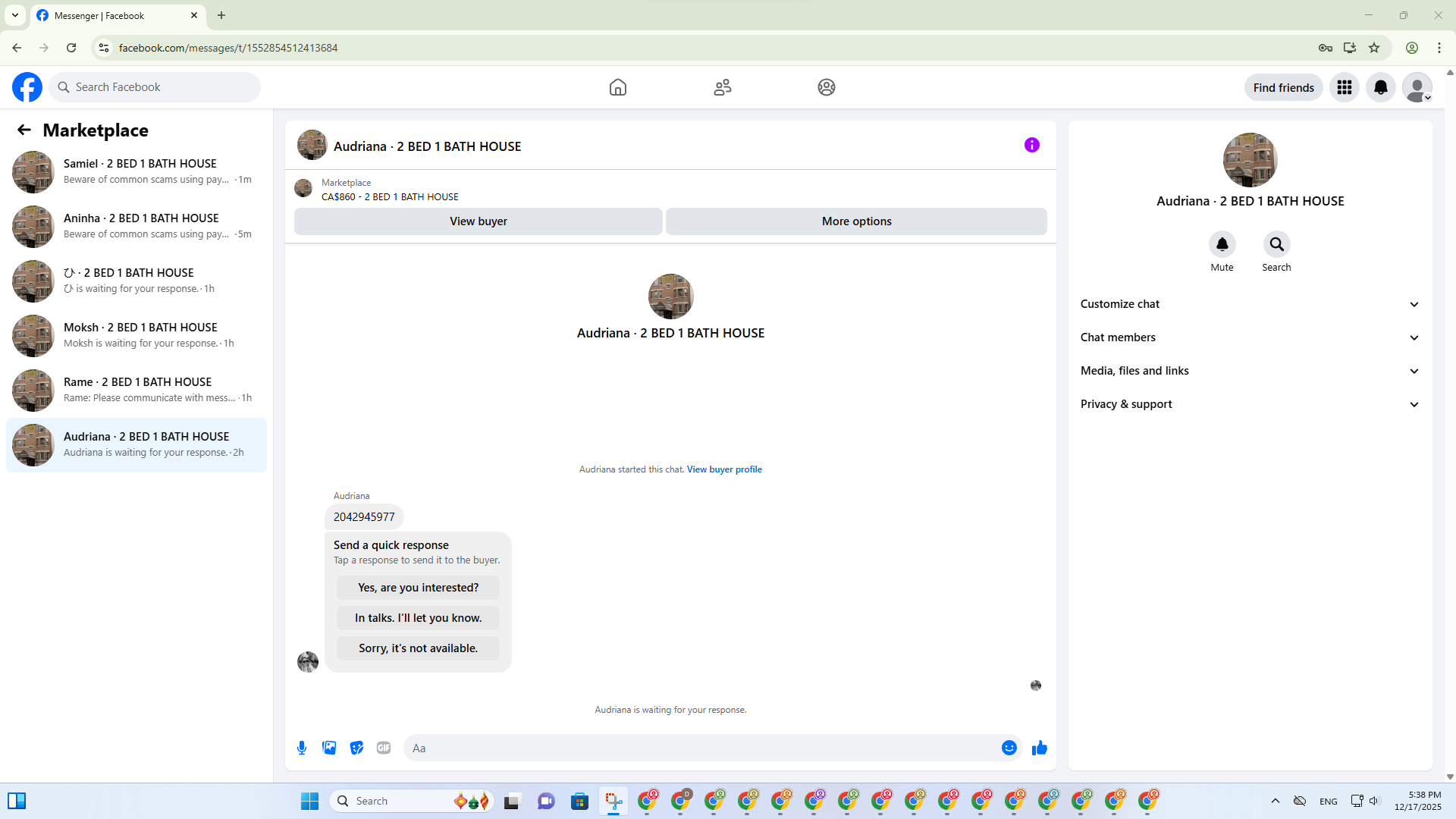Mute this conversation with the bell
The image size is (1456, 819).
click(x=1222, y=244)
